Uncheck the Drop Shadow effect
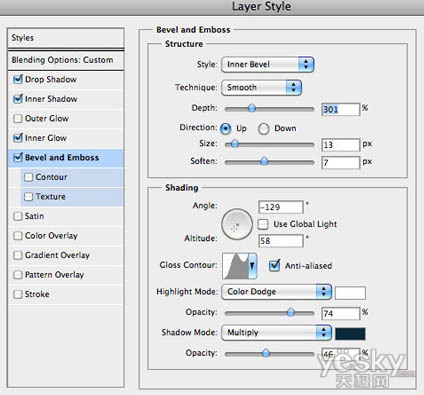 click(18, 80)
